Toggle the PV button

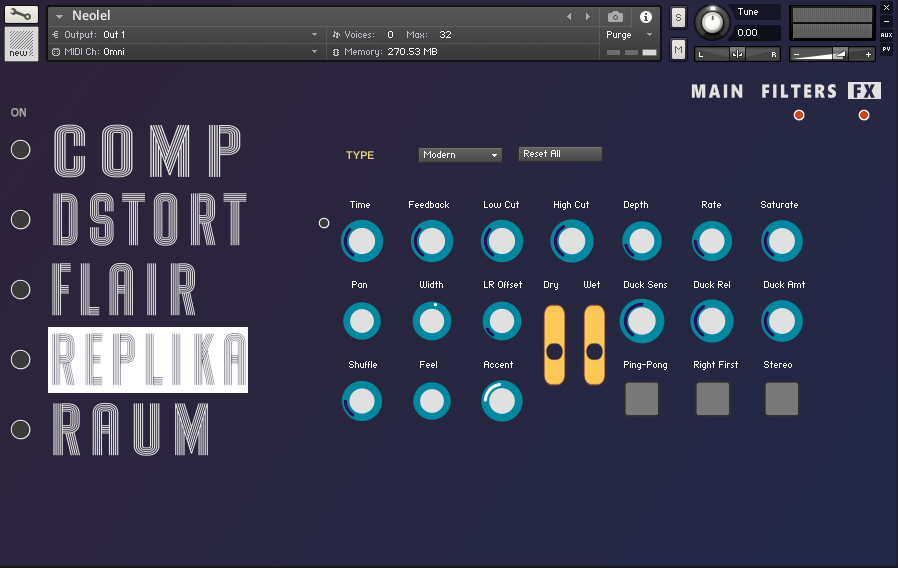886,49
